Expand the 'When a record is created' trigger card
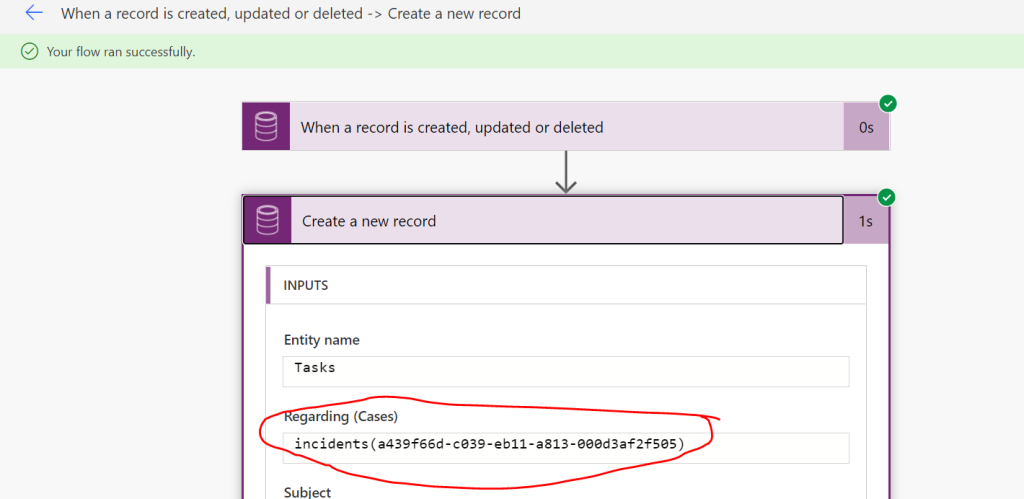This screenshot has width=1024, height=499. coord(565,127)
